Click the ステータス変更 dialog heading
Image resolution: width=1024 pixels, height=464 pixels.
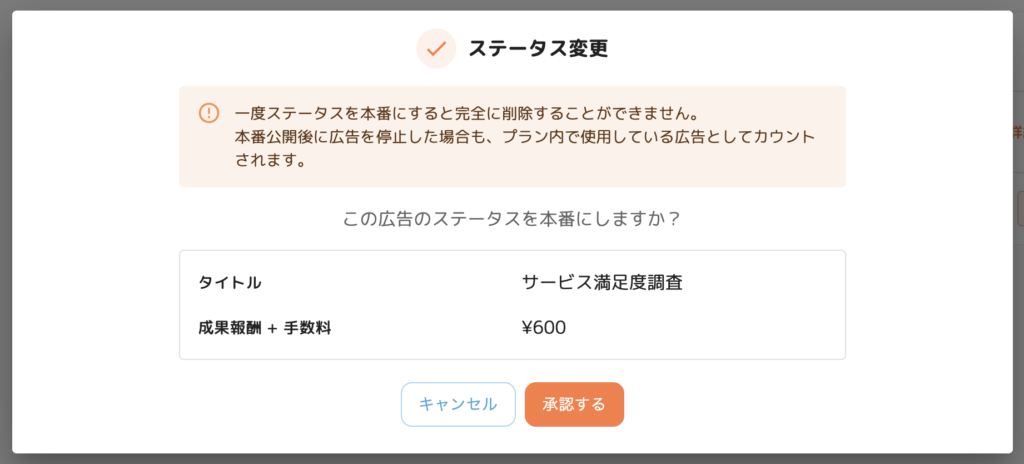(538, 49)
